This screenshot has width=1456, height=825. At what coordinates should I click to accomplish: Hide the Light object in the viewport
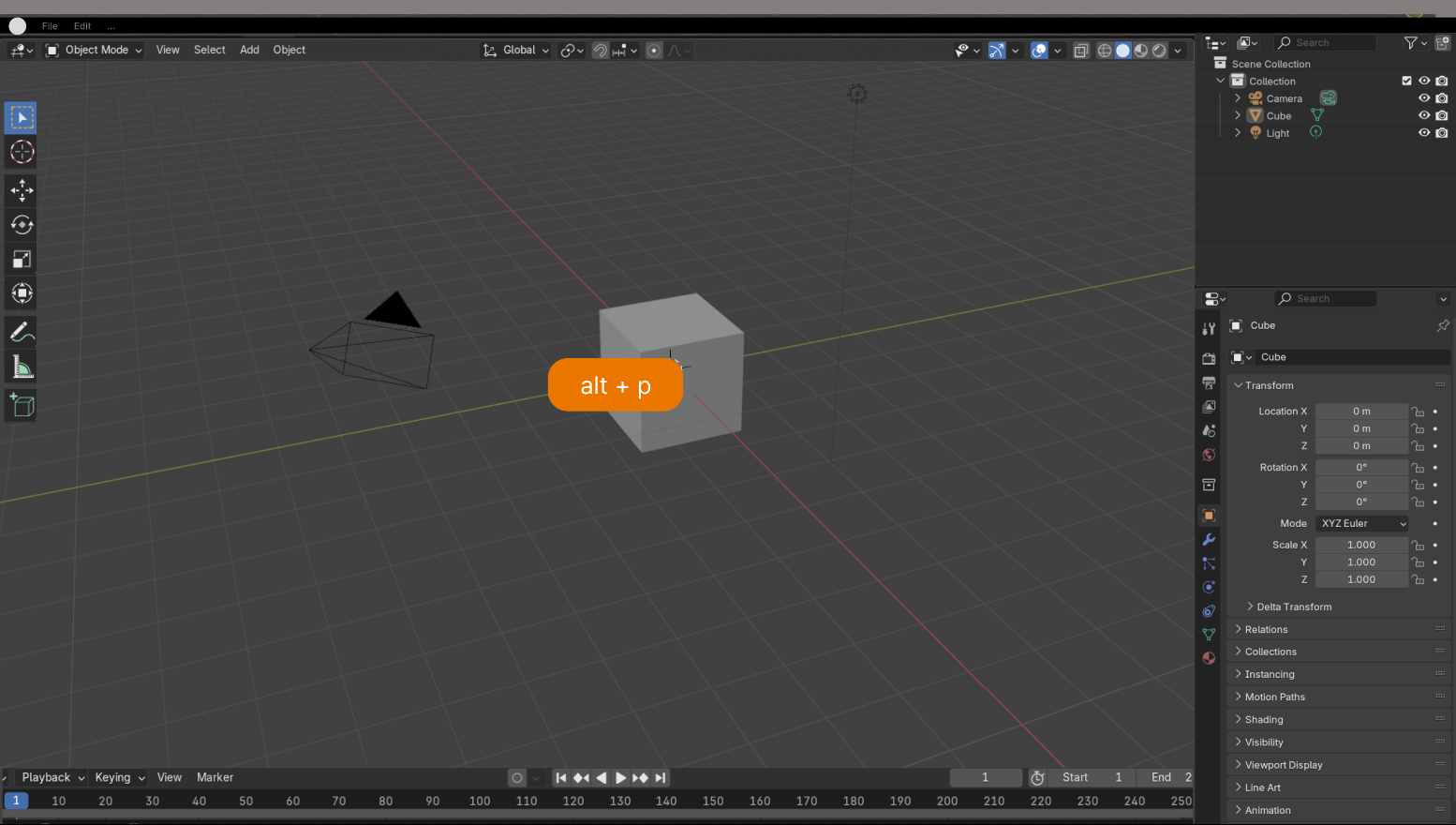click(1423, 132)
